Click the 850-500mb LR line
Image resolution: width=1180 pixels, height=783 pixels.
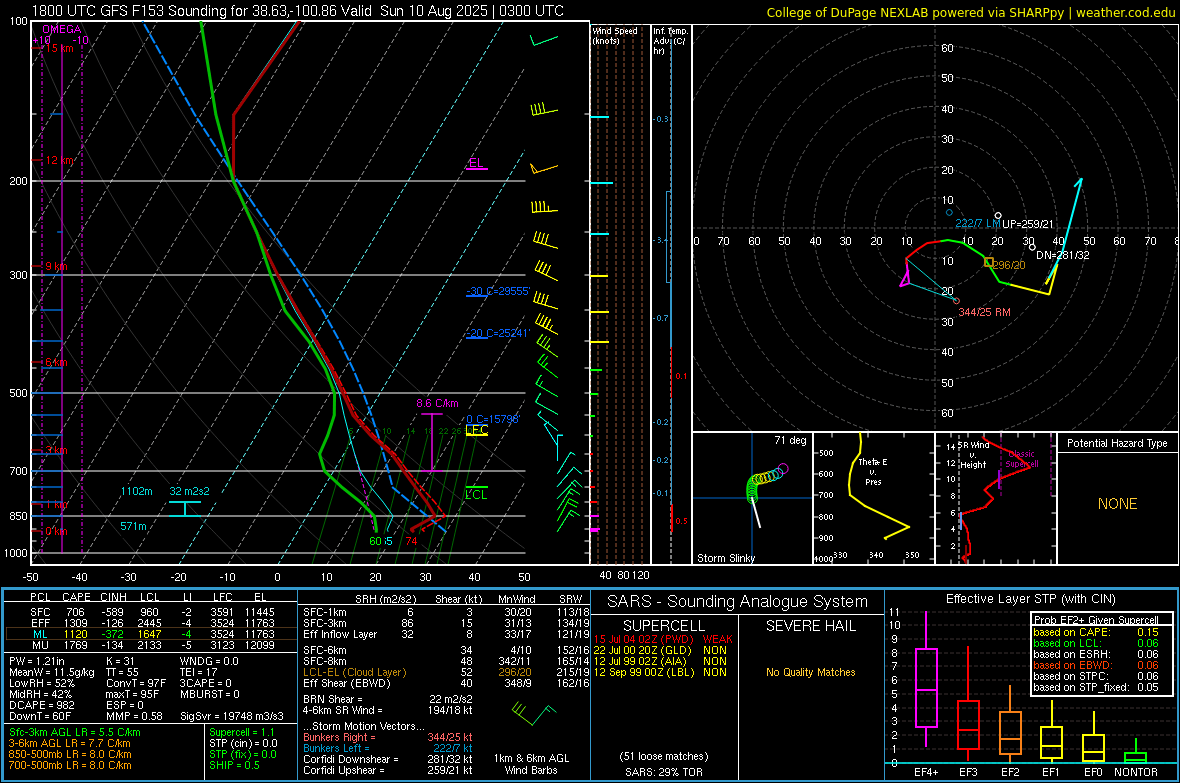coord(70,754)
